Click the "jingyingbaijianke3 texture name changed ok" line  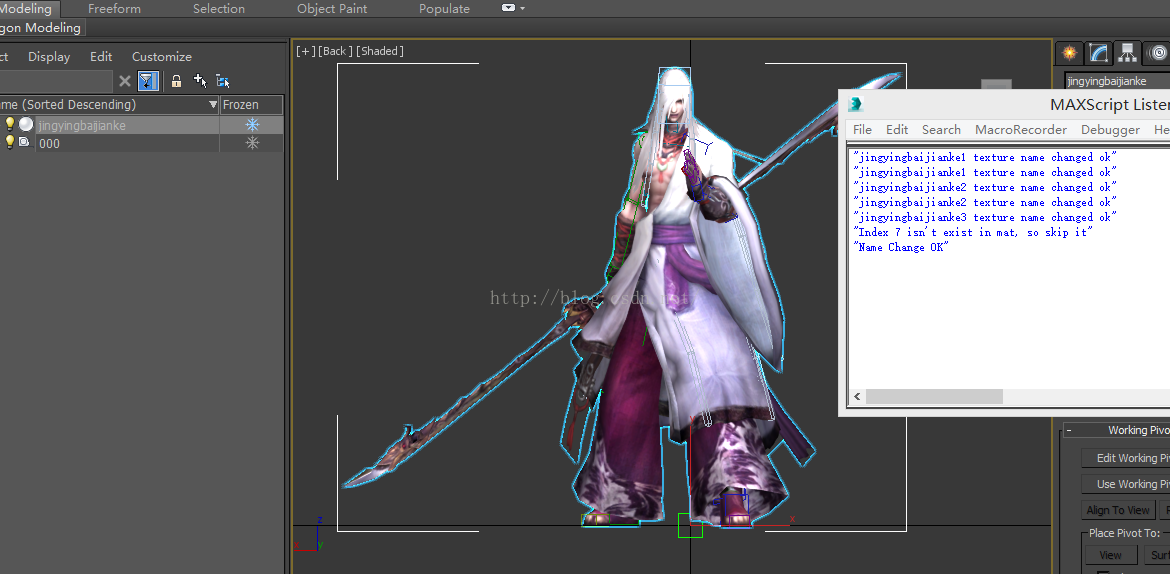[985, 217]
